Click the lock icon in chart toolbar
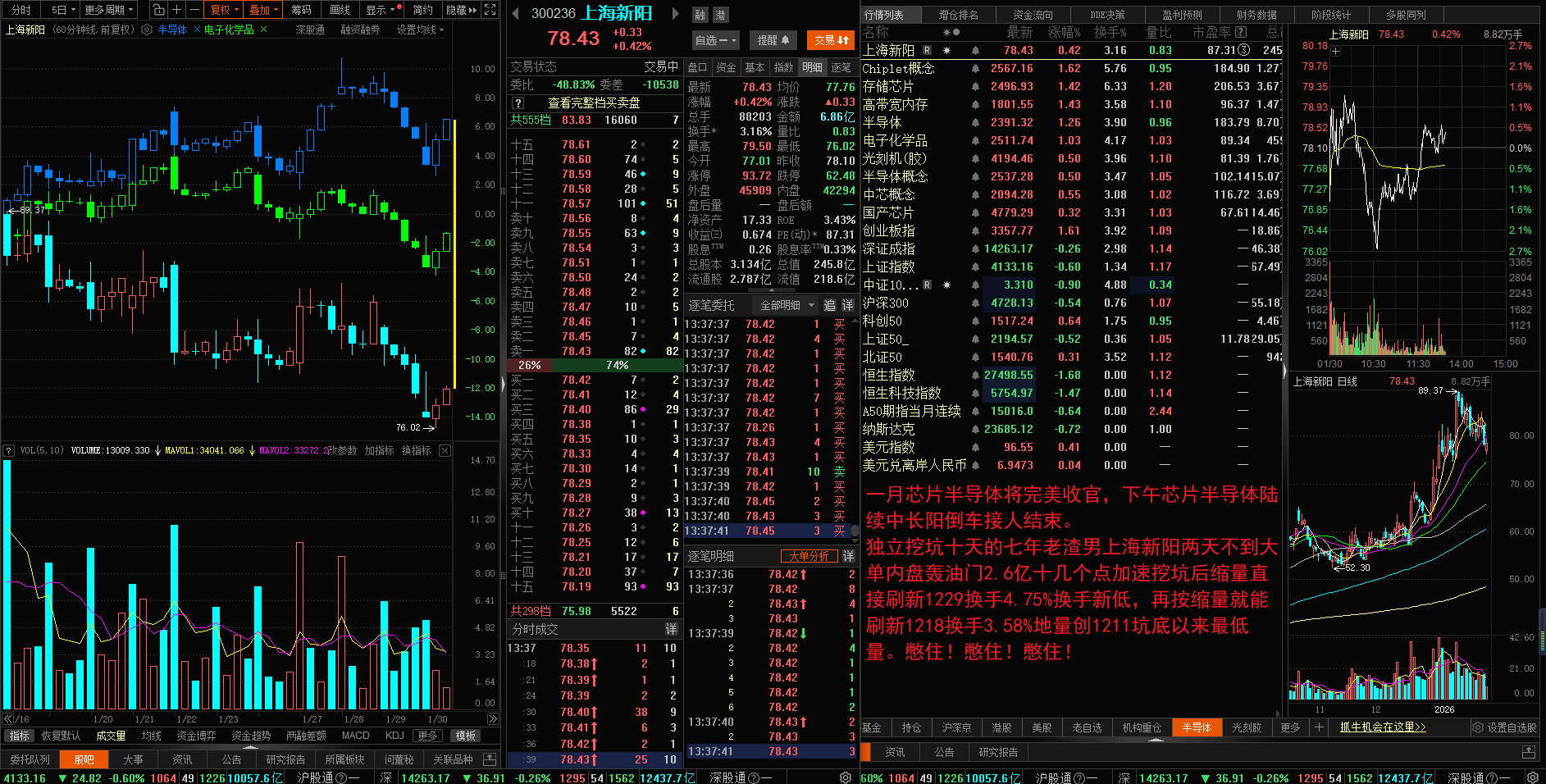This screenshot has height=784, width=1546. click(158, 10)
